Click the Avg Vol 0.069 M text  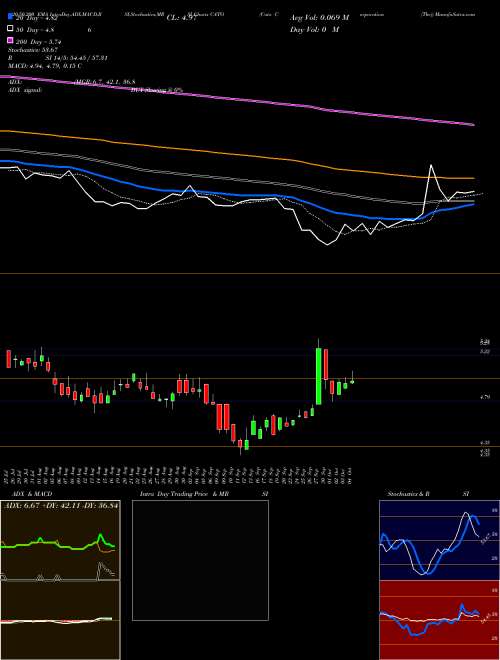(x=319, y=18)
